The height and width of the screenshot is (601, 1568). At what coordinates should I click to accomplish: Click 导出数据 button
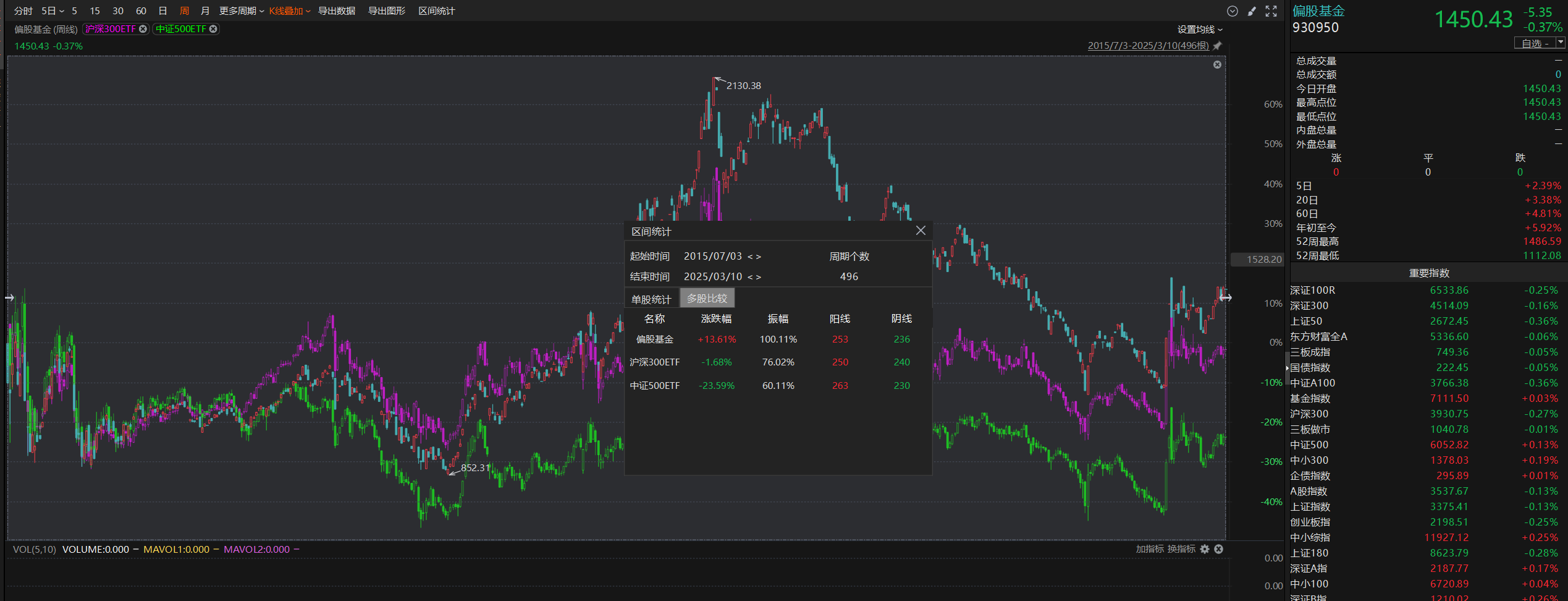337,11
